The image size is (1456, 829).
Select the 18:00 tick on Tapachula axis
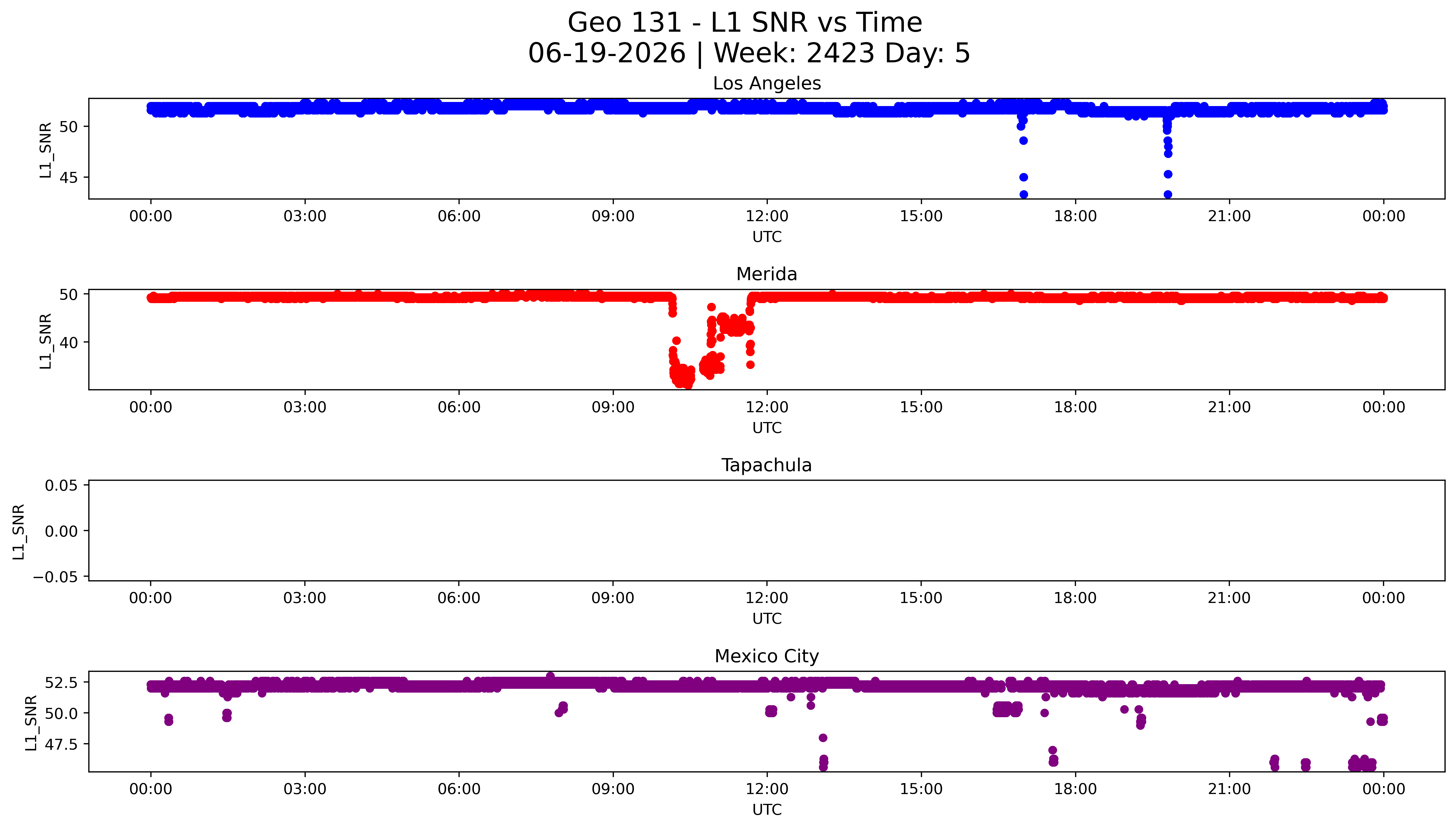(1075, 598)
